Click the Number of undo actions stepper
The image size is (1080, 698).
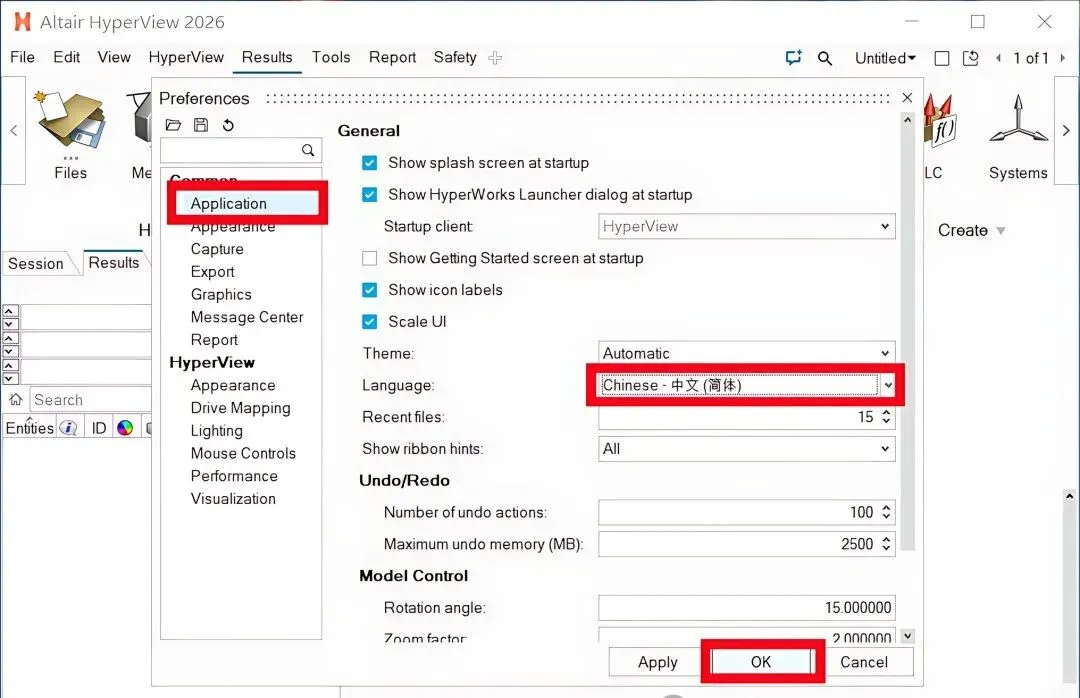[886, 512]
